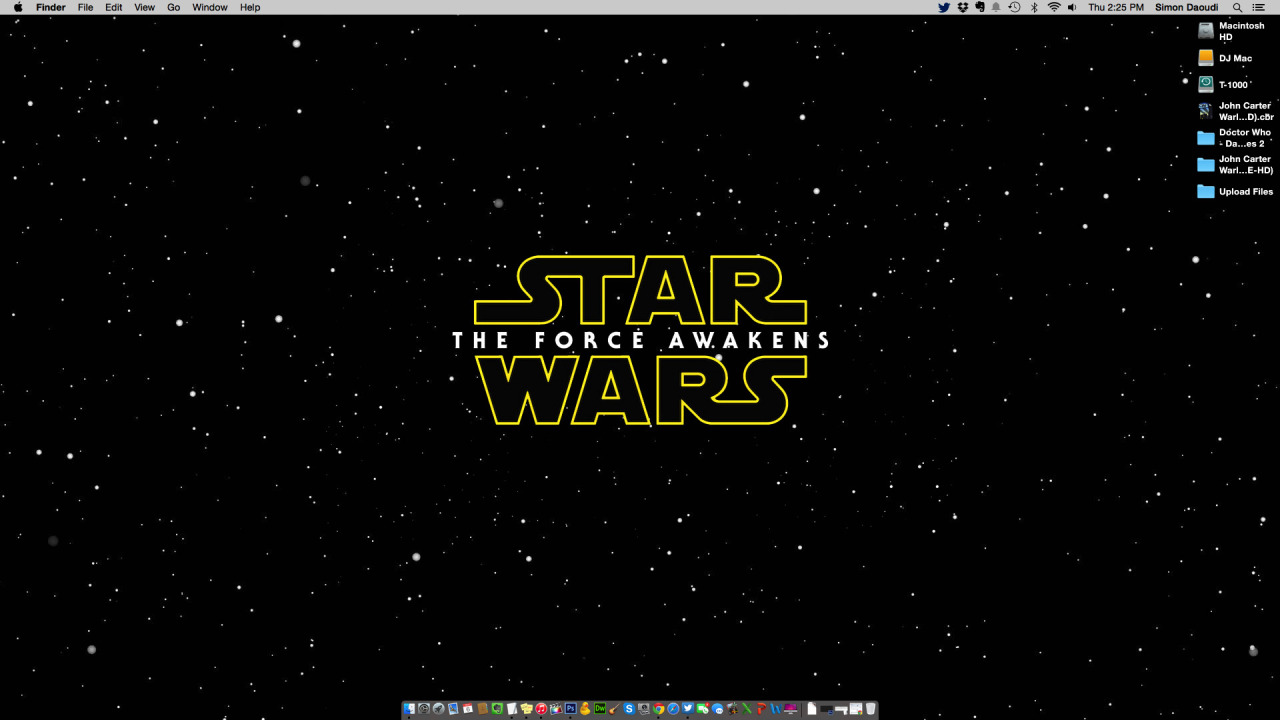Click the bell icon in the menu bar

coord(996,7)
